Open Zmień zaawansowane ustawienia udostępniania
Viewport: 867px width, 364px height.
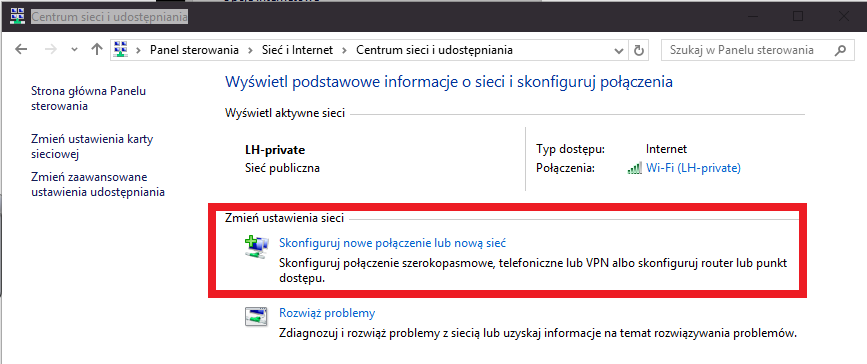[98, 185]
